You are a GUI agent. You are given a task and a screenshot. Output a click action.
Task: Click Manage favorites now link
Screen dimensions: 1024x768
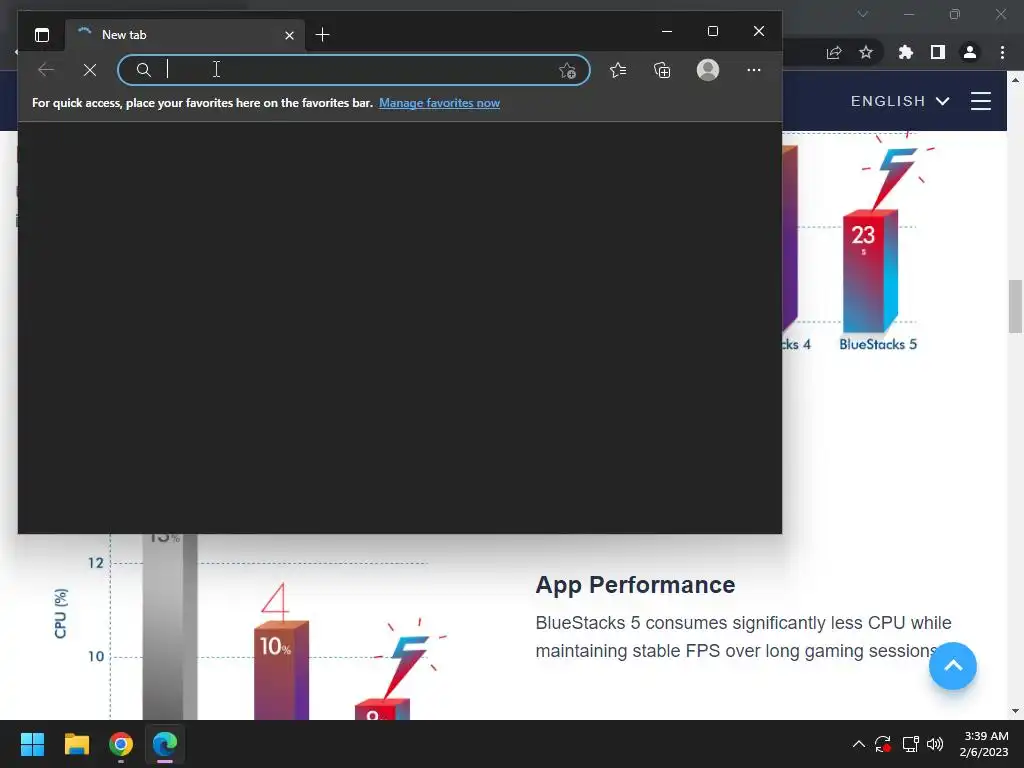[x=440, y=103]
